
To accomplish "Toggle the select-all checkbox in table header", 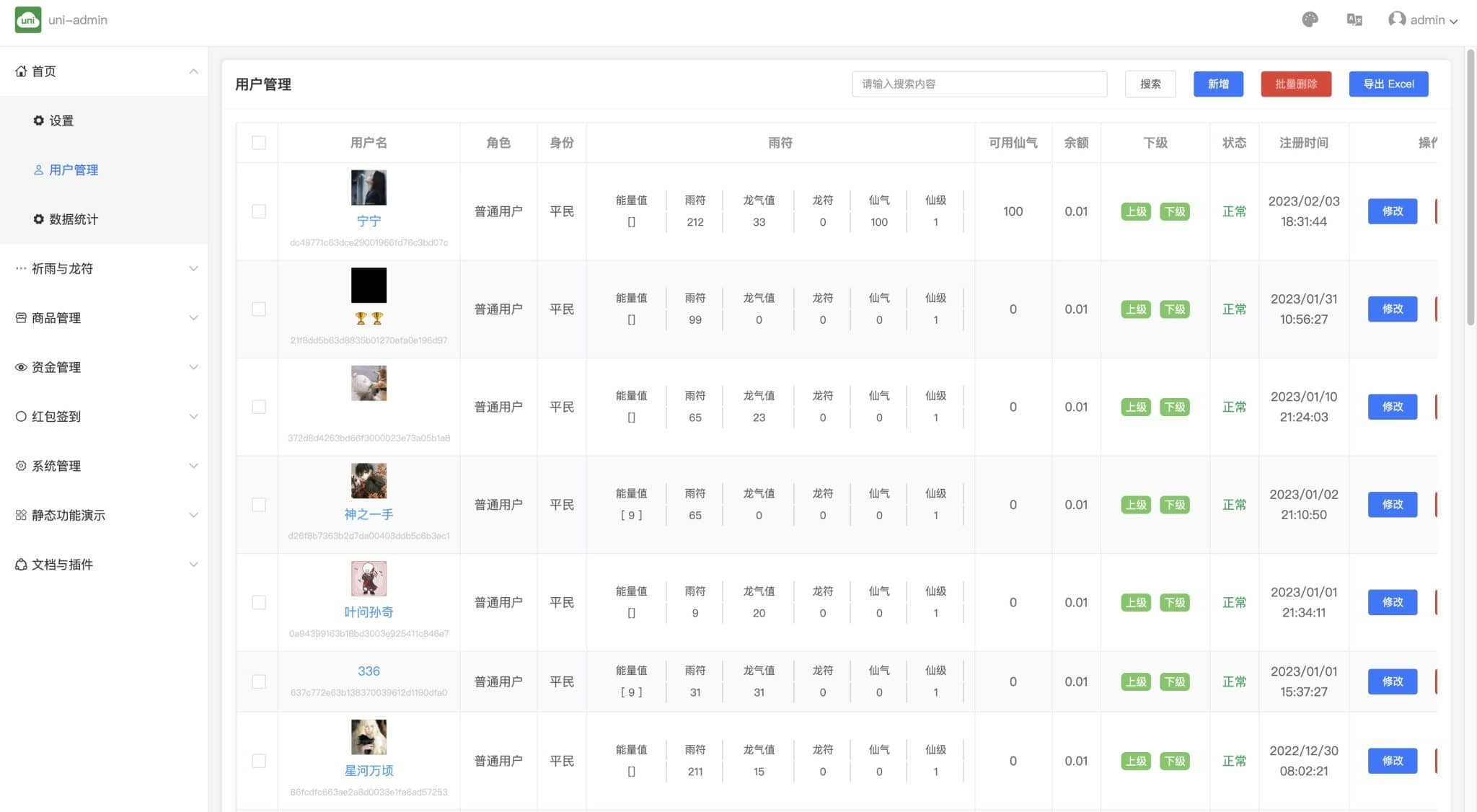I will 259,143.
